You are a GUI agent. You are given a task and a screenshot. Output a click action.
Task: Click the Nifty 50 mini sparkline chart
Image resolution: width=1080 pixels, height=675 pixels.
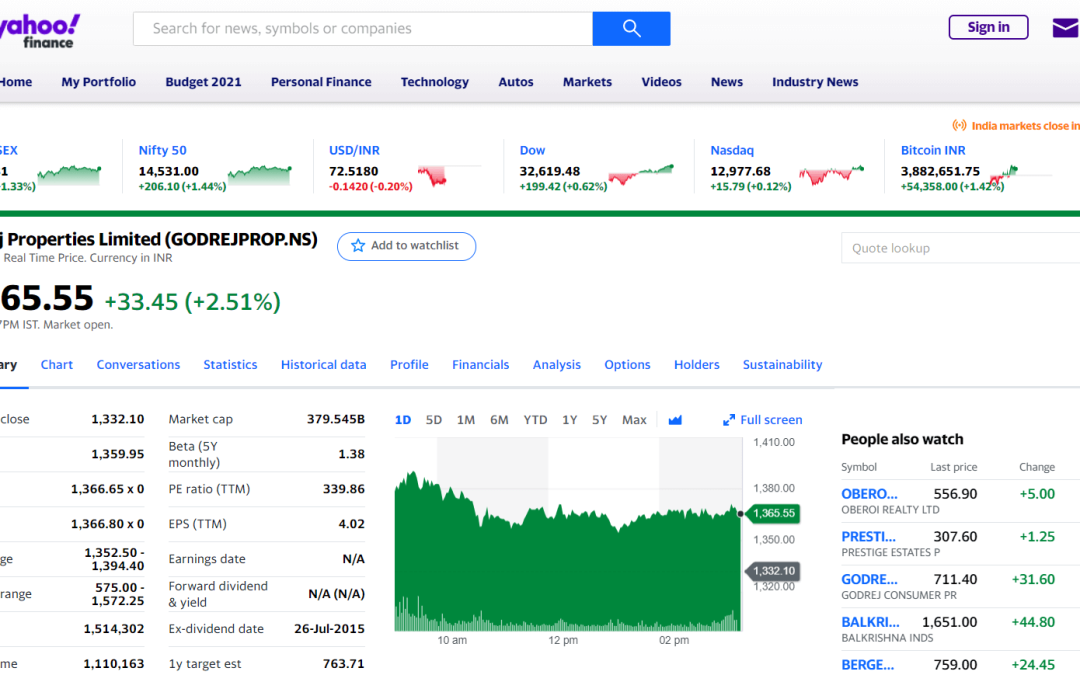[260, 175]
